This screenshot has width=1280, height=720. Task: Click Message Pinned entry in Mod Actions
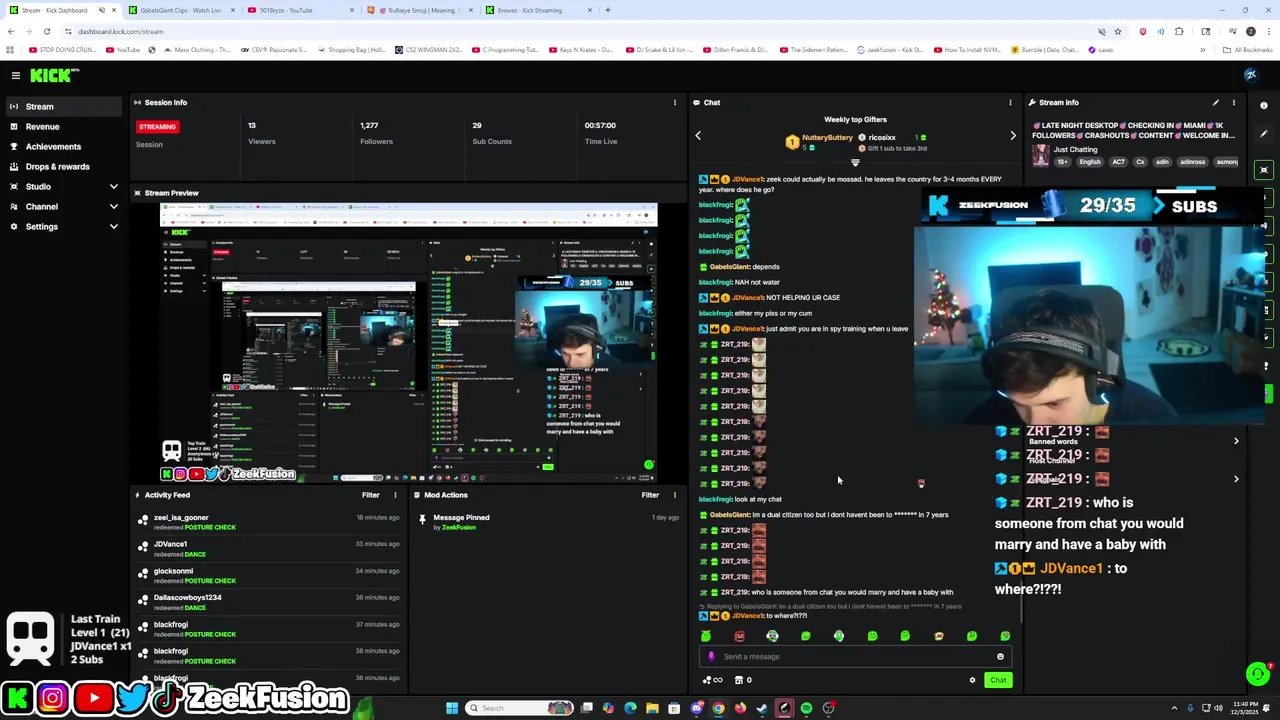click(x=461, y=518)
